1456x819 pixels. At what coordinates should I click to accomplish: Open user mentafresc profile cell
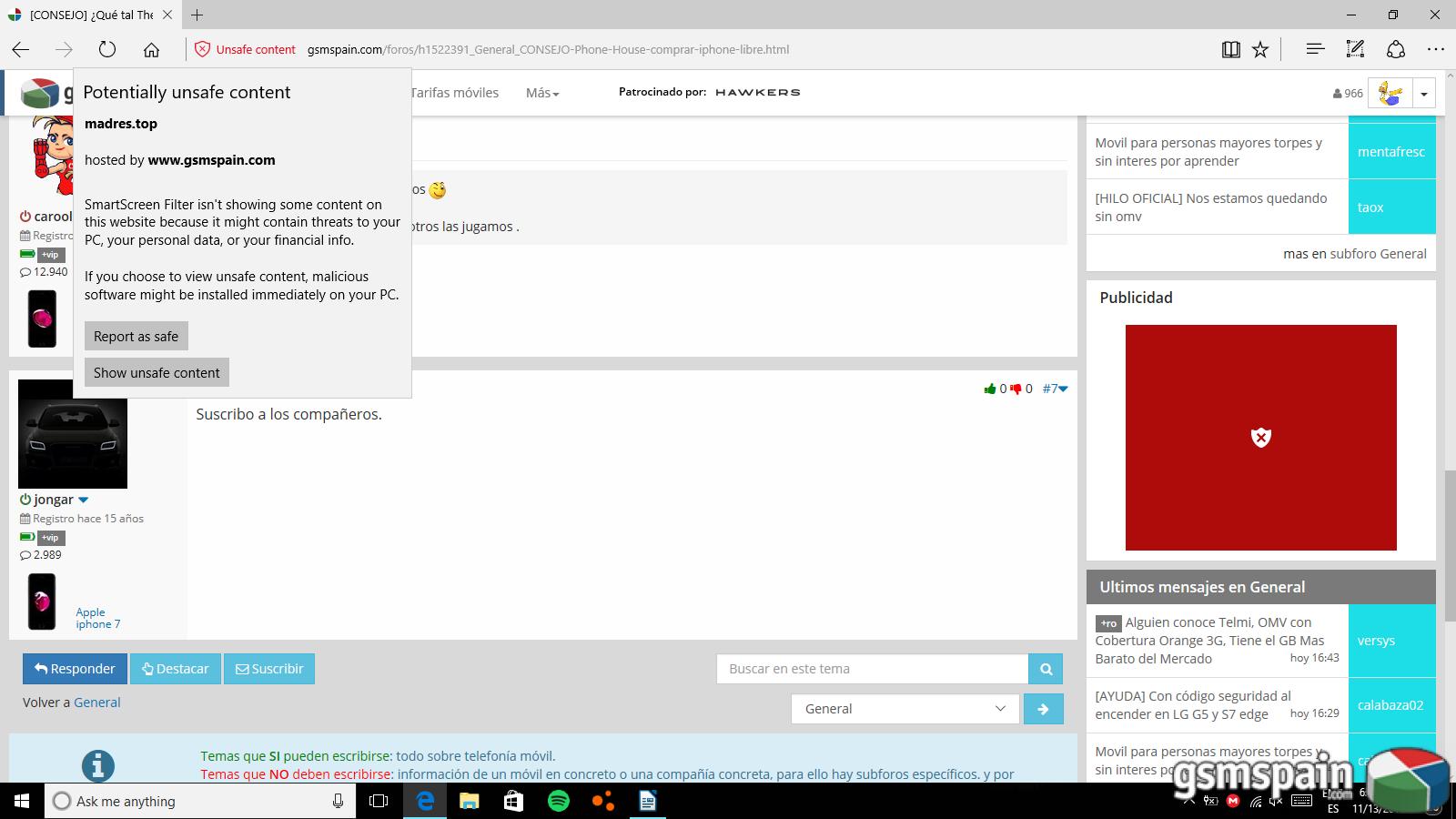click(x=1391, y=152)
